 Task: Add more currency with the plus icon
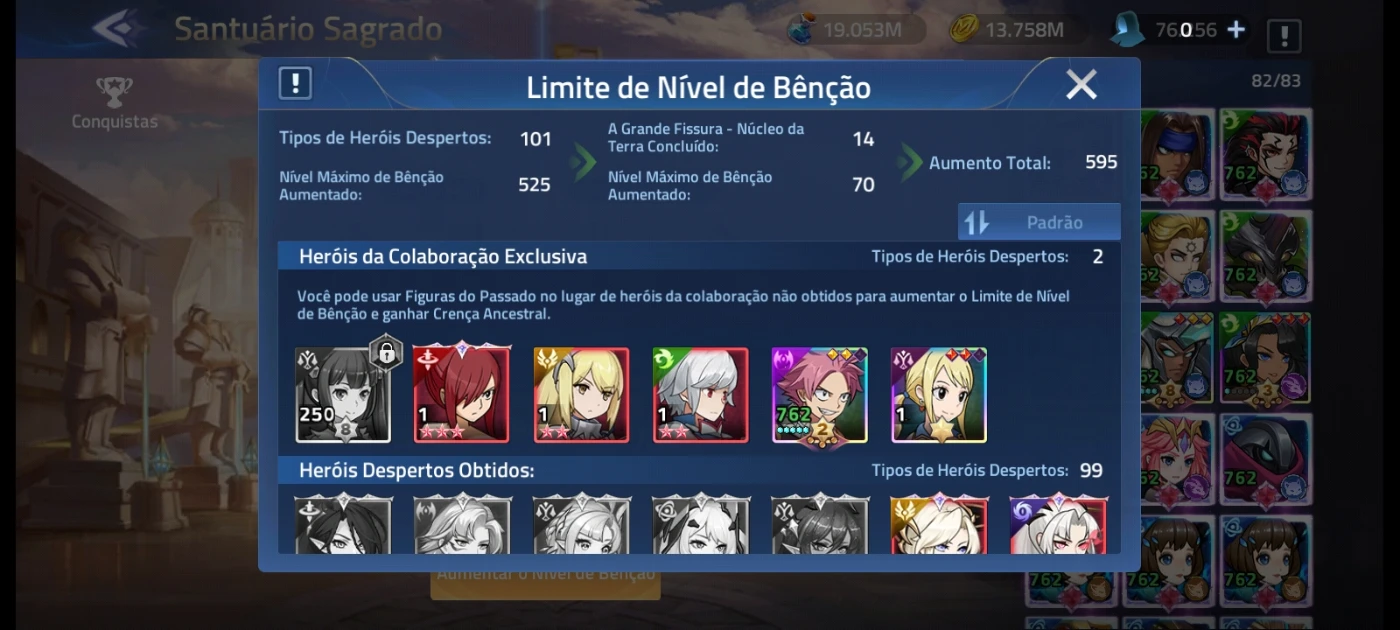pyautogui.click(x=1236, y=29)
